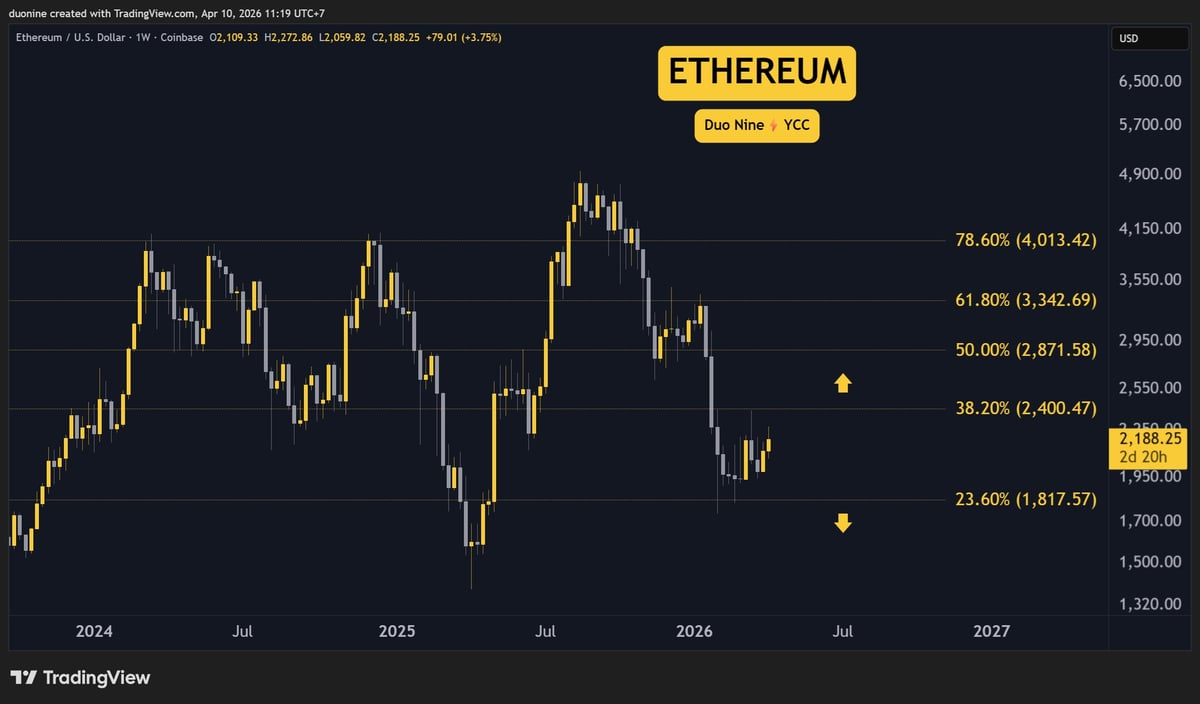Click the yellow up arrow marker

[x=843, y=382]
